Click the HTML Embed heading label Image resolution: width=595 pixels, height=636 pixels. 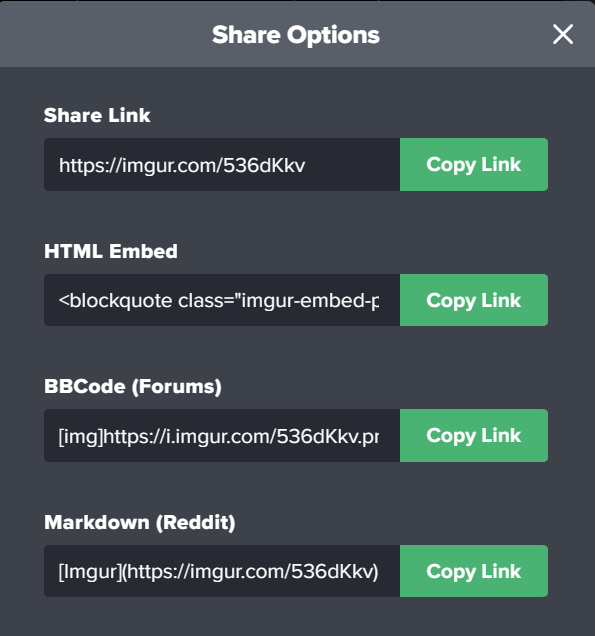[x=111, y=251]
